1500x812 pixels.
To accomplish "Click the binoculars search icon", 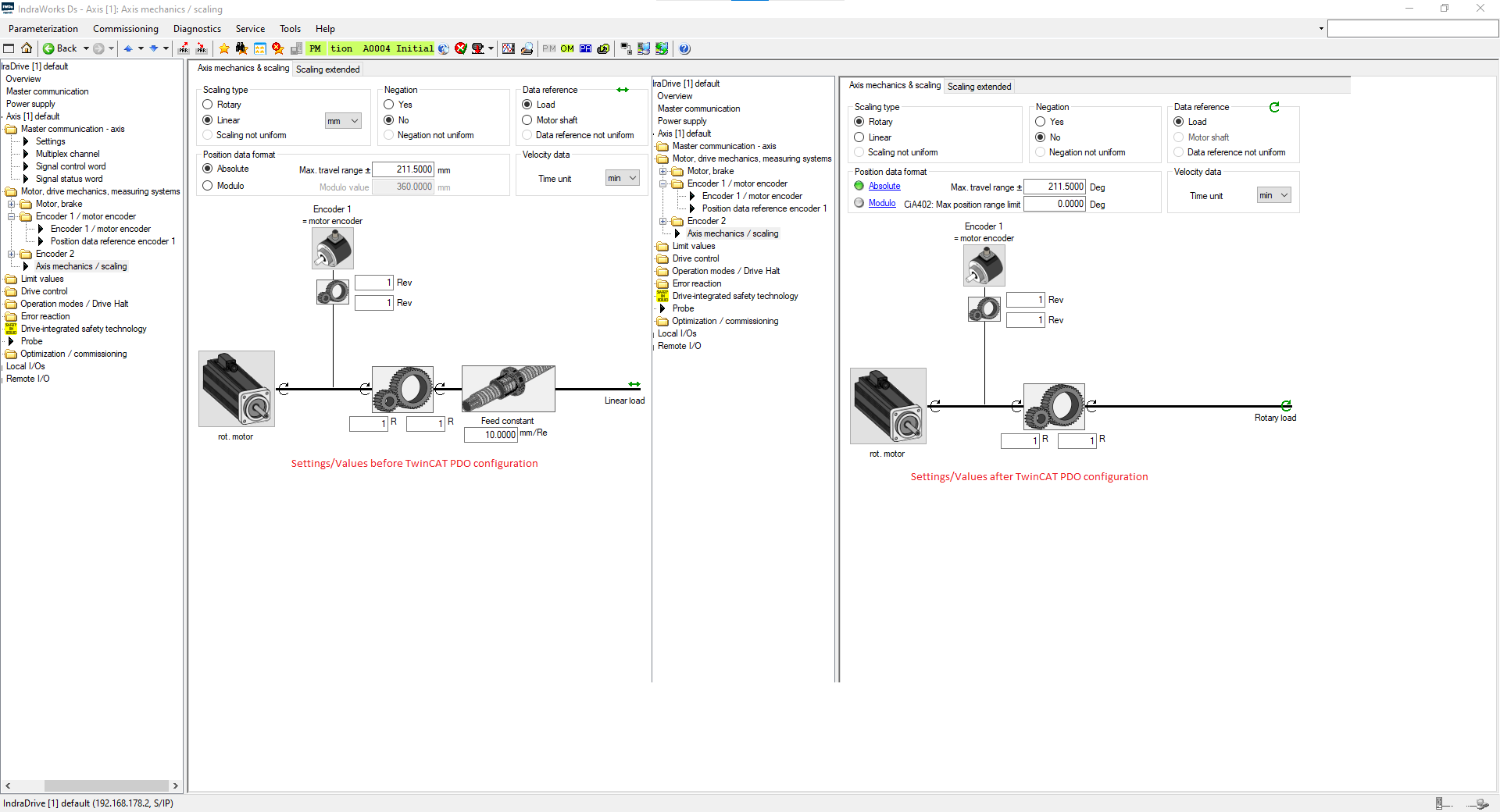I will point(241,48).
